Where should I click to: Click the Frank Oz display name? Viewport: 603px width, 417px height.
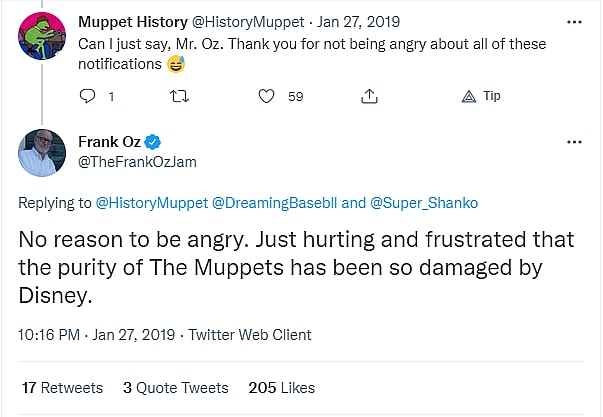[x=110, y=142]
